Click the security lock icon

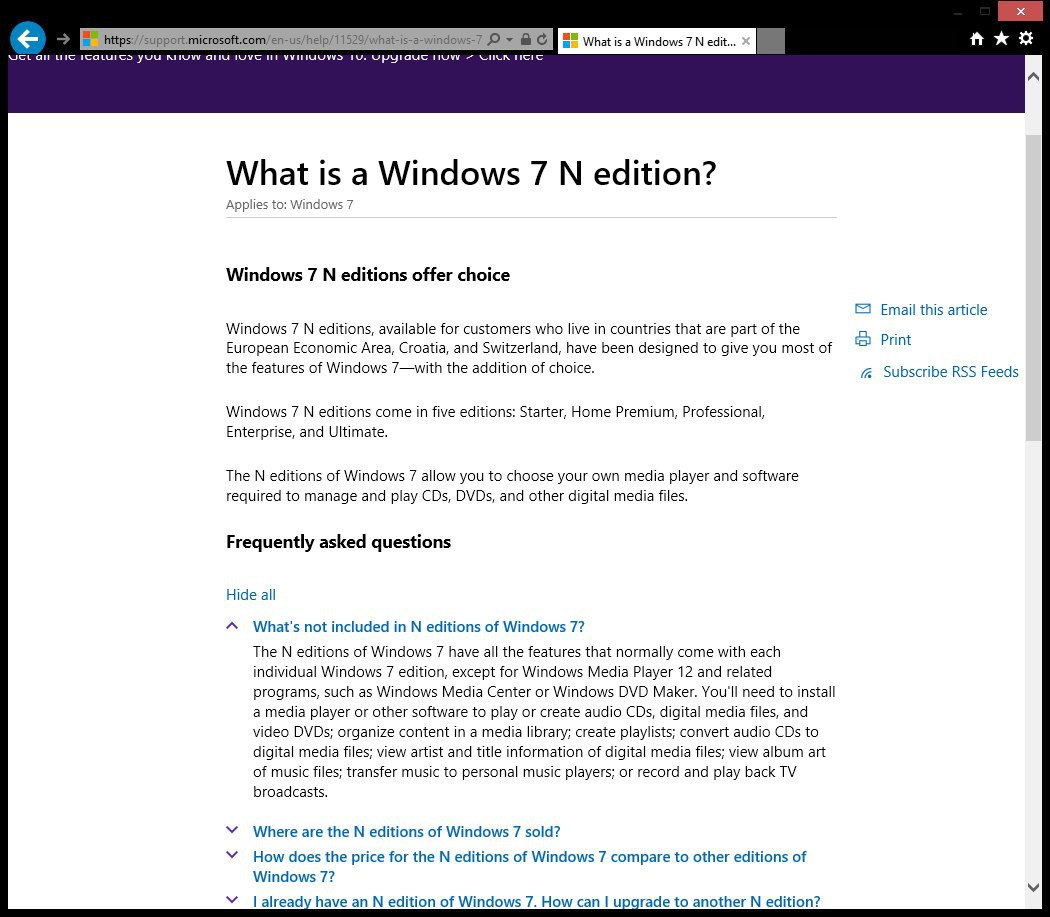[526, 40]
